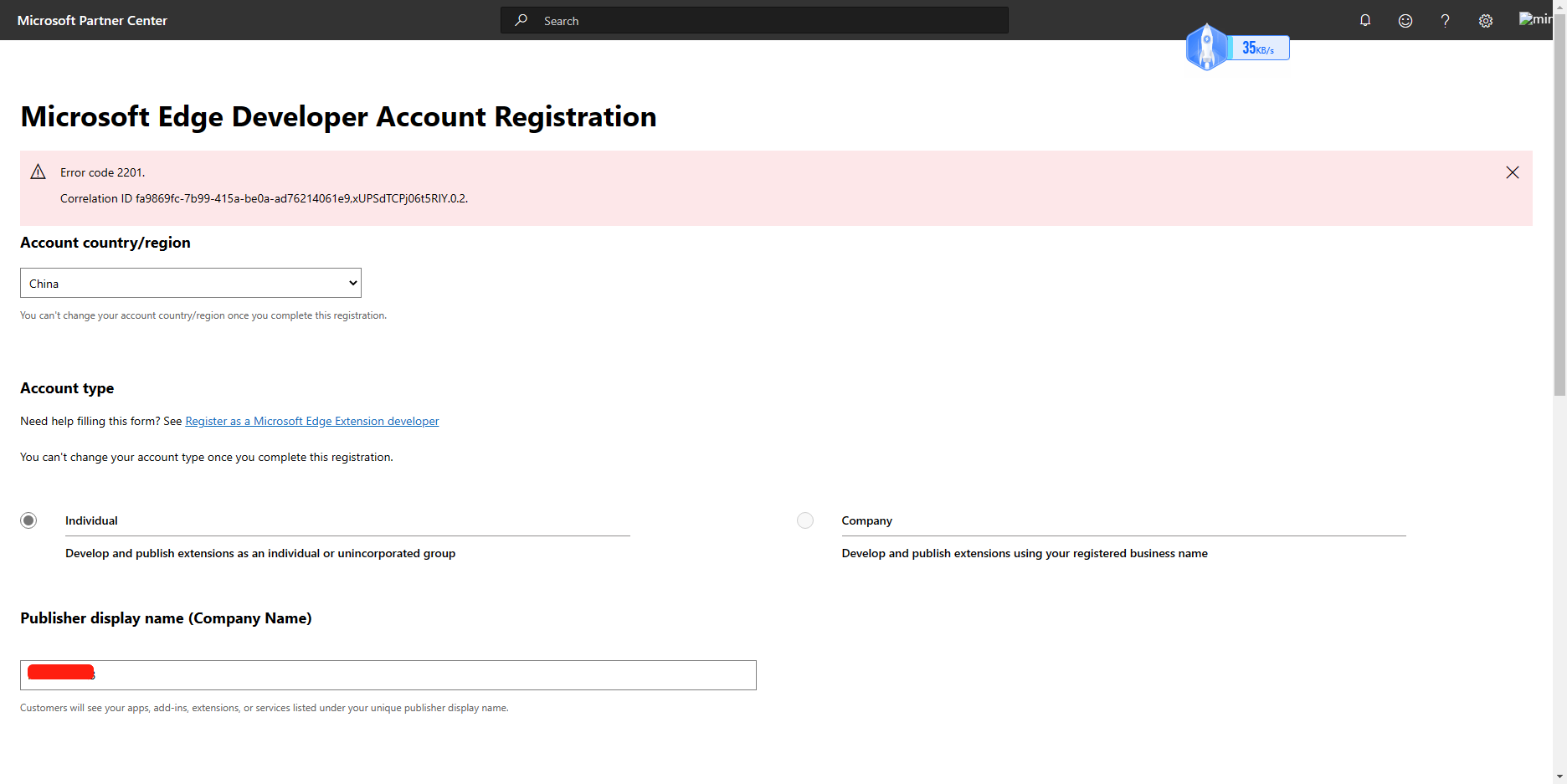Open Register as Microsoft Edge Extension developer link
Screen dimensions: 1567x784
(311, 421)
